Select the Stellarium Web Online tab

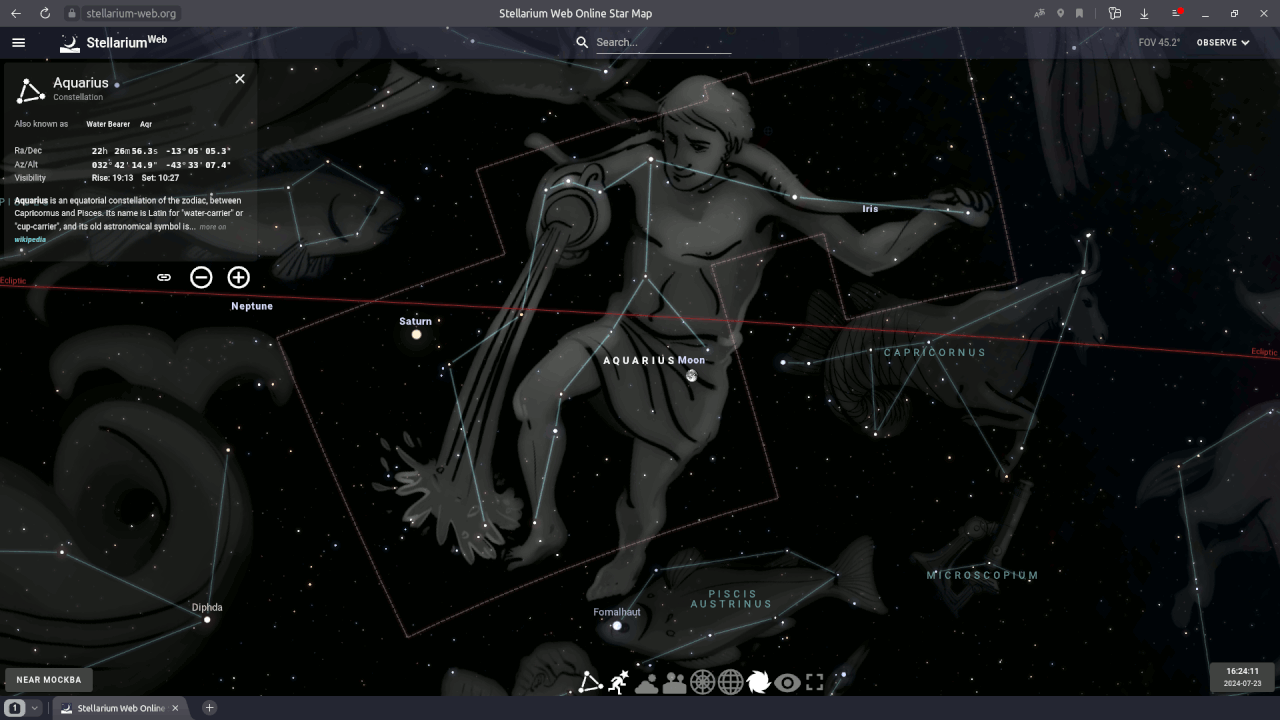120,708
